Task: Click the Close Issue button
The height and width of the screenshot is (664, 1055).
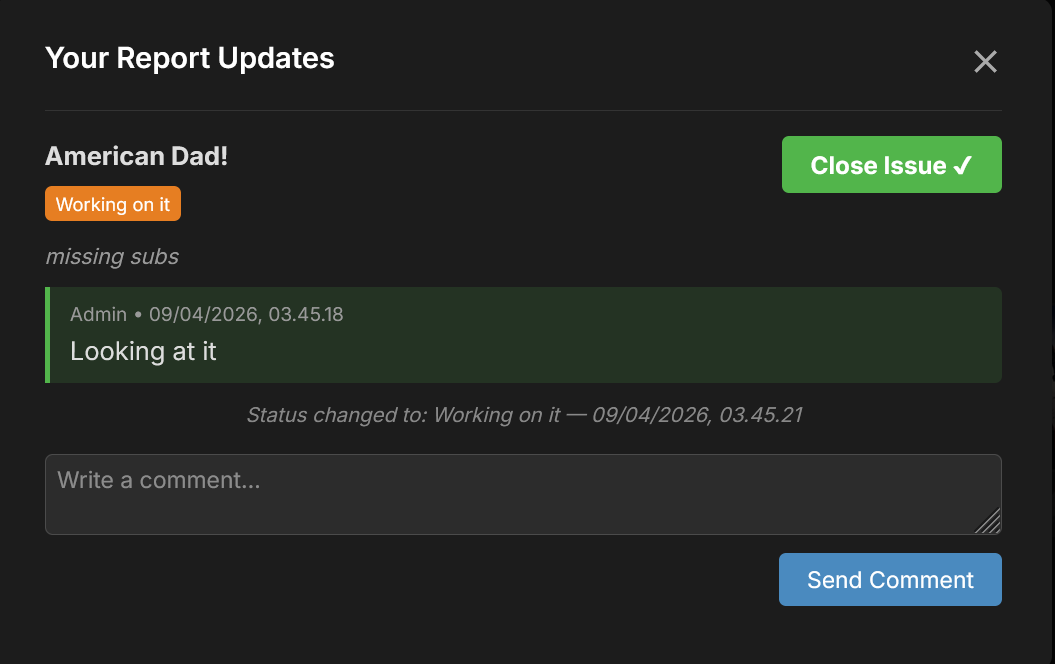Action: (x=878, y=165)
